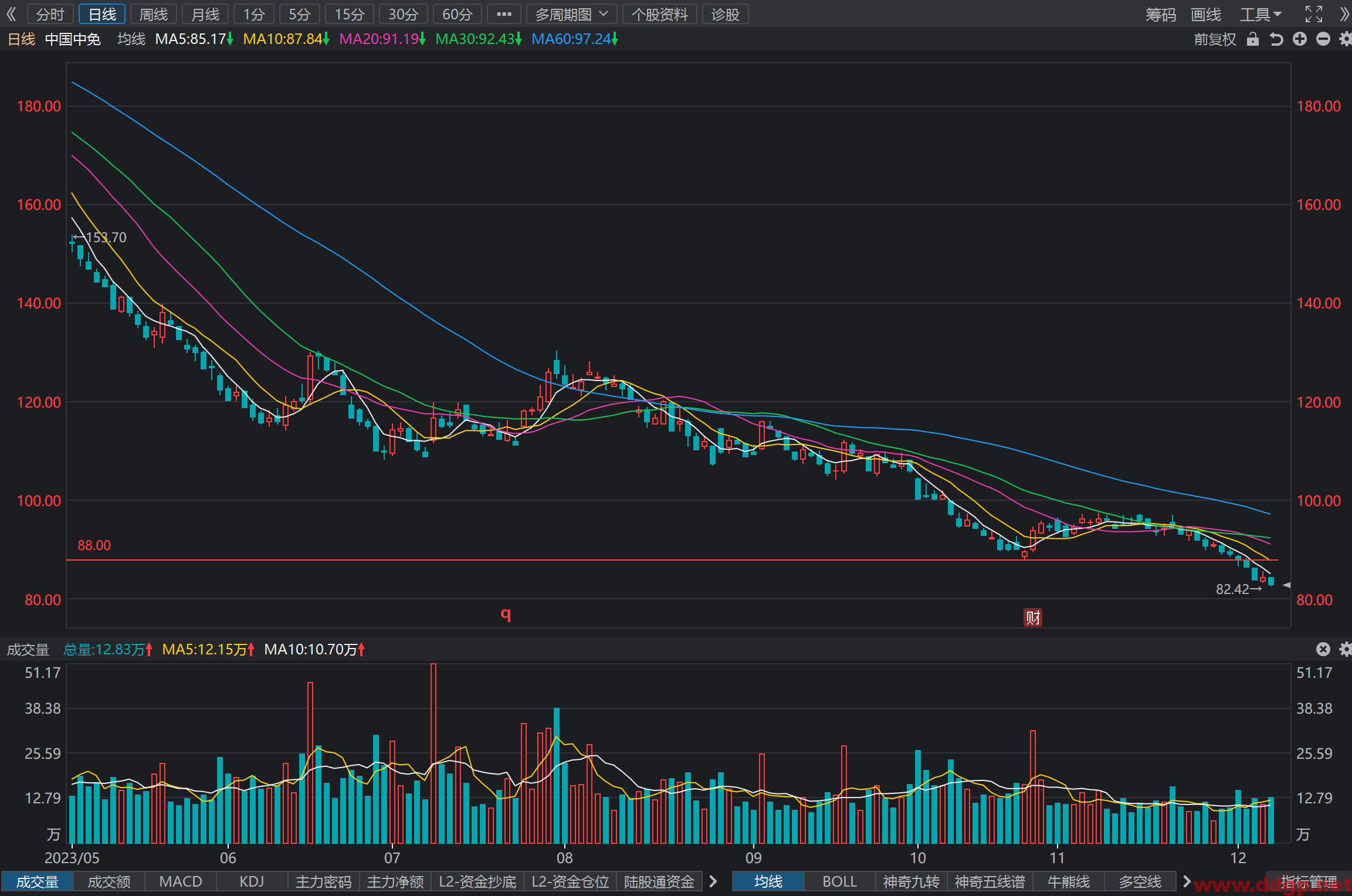Switch to MACD indicator tab

click(181, 881)
